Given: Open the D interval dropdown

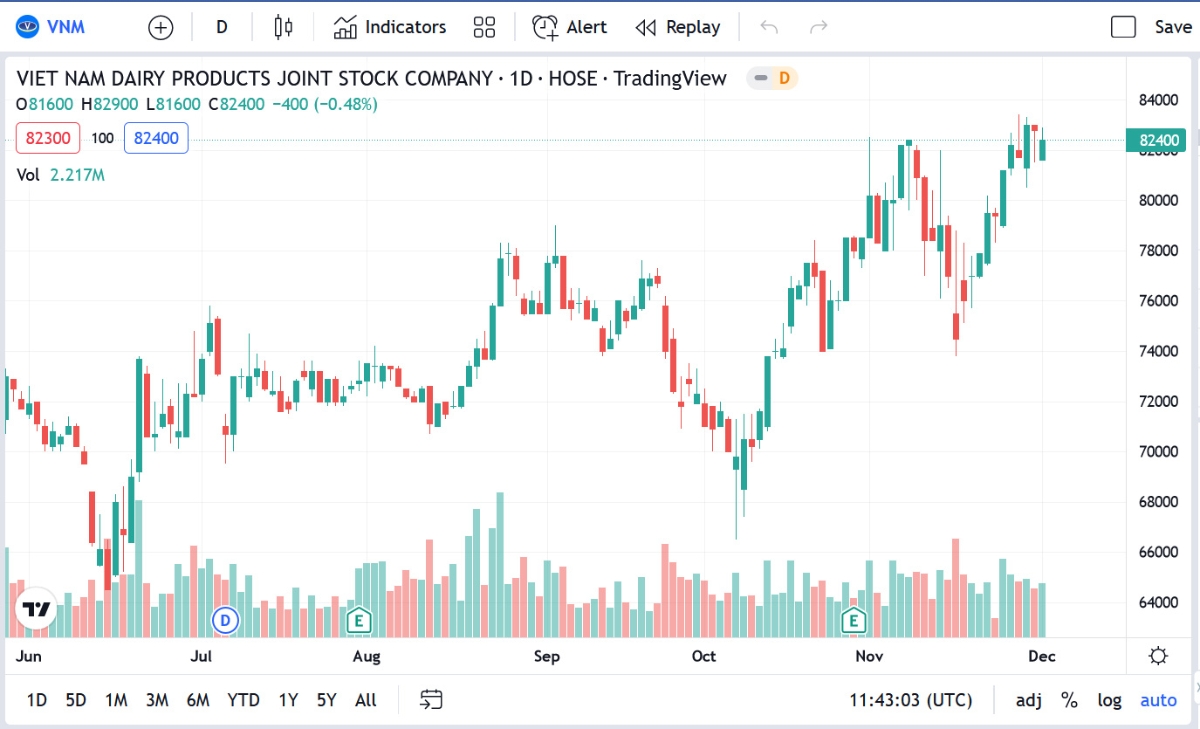Looking at the screenshot, I should click(222, 27).
